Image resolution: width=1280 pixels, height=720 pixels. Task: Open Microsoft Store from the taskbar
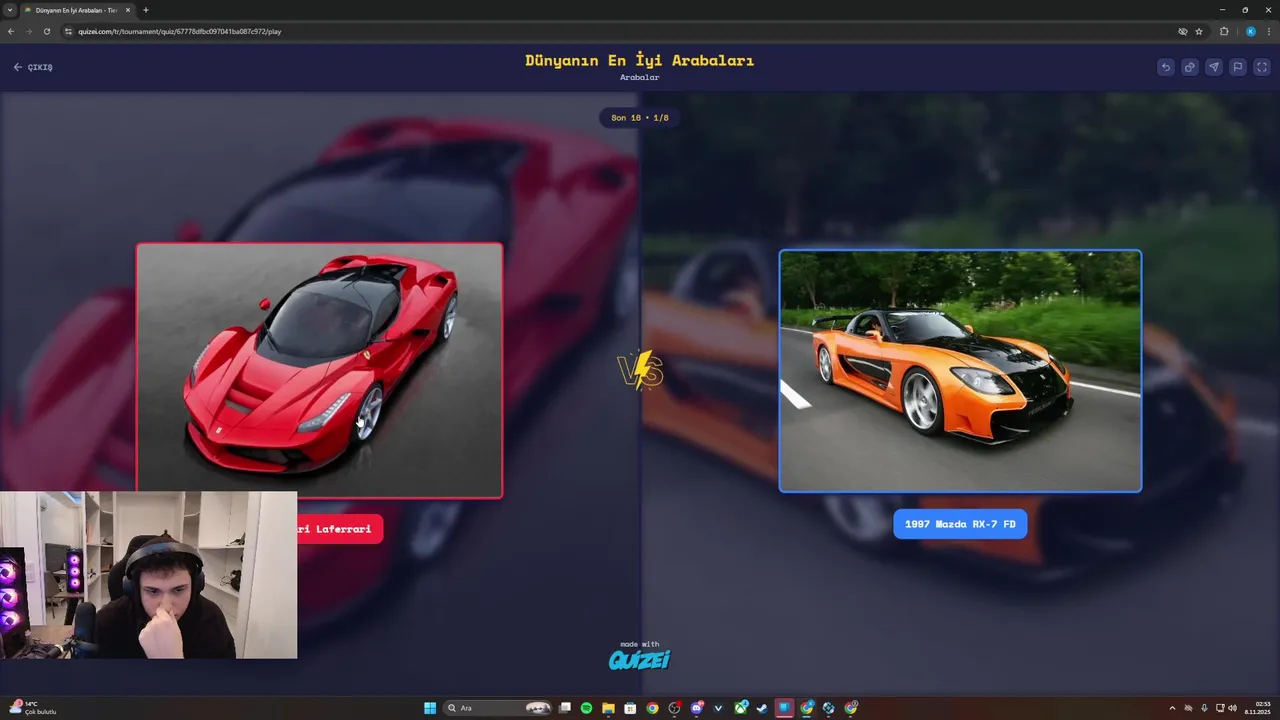coord(630,708)
